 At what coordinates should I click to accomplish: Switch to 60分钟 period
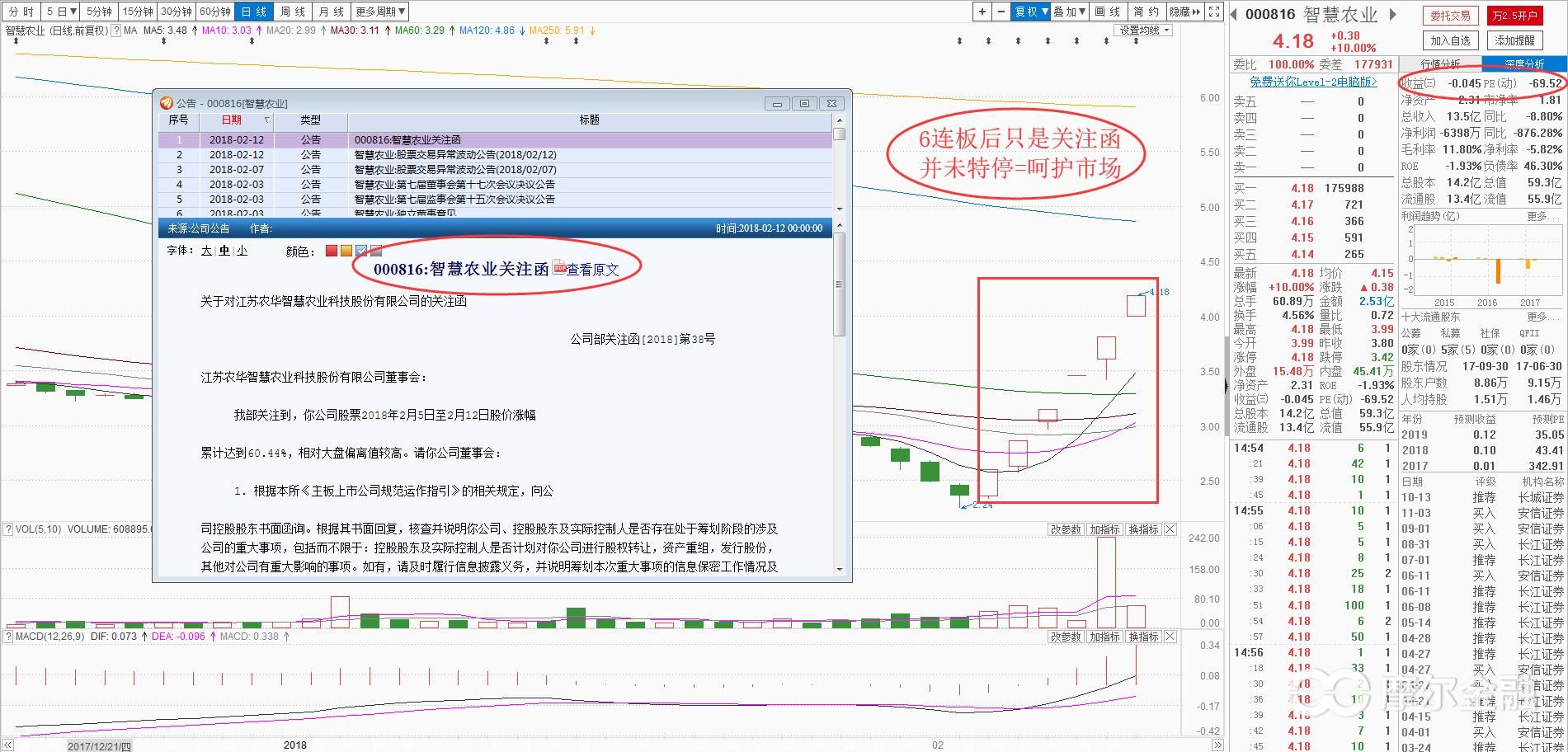(215, 12)
